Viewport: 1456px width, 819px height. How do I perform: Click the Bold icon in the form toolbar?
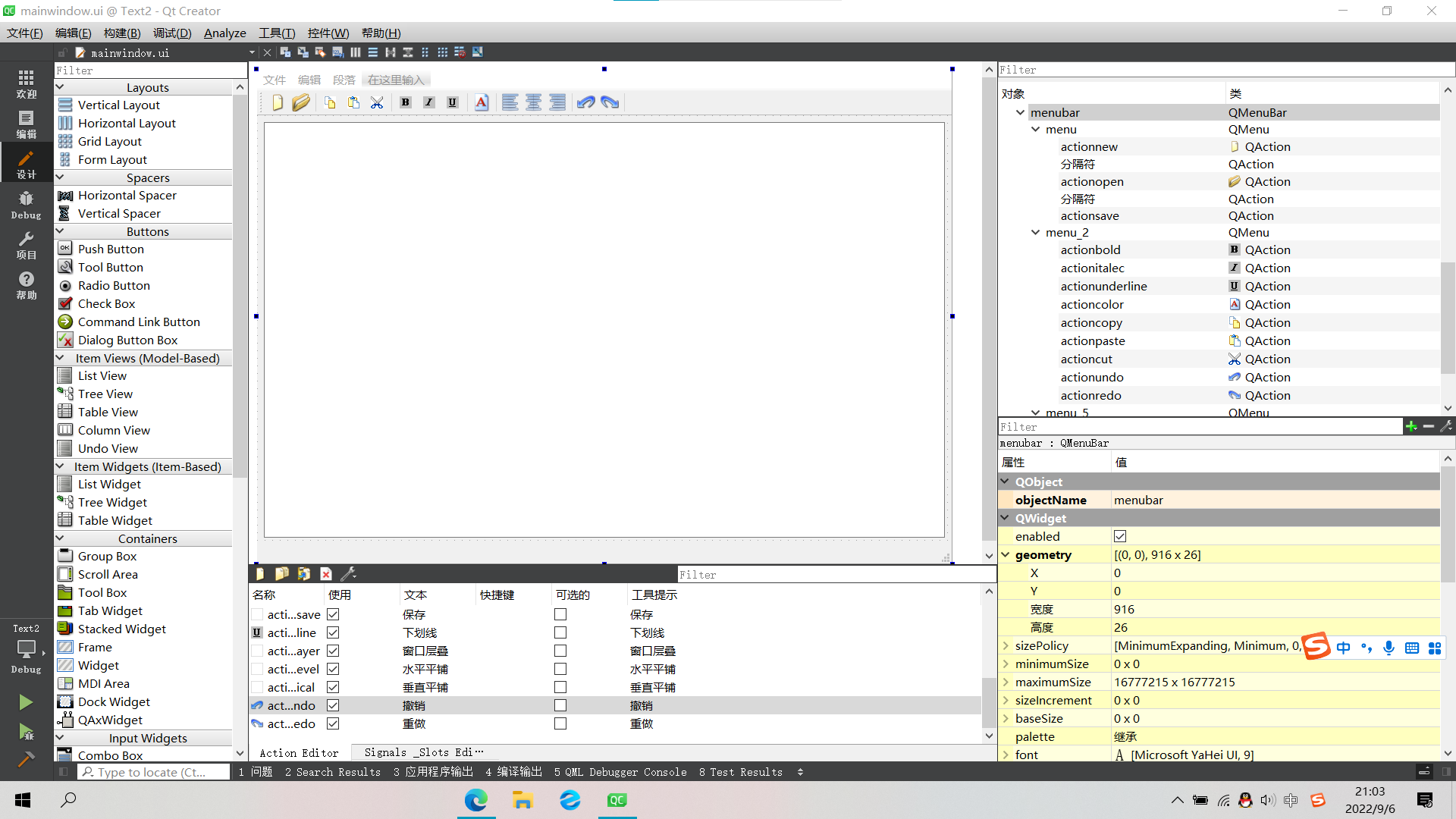tap(406, 102)
